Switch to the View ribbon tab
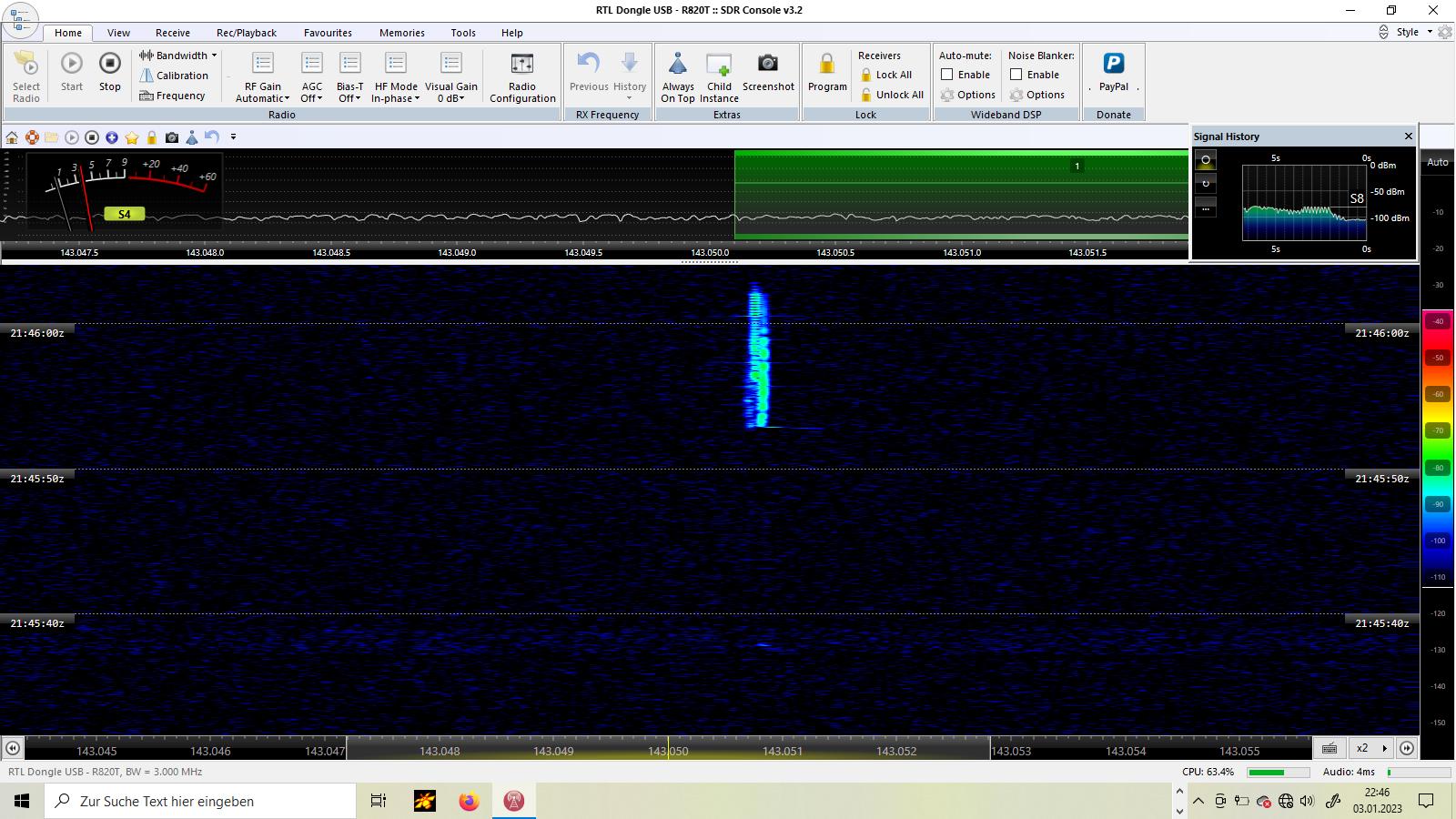The height and width of the screenshot is (819, 1456). (119, 33)
